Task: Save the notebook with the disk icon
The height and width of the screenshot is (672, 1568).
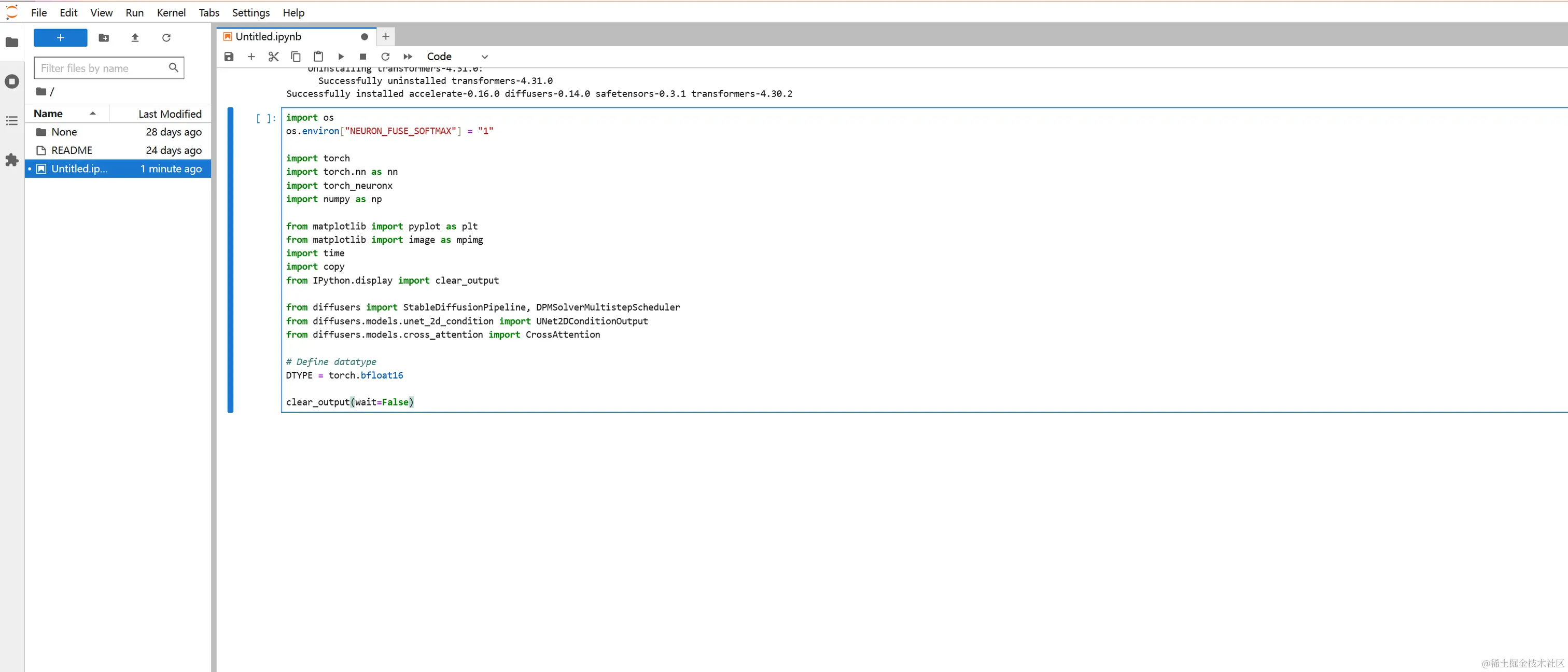Action: pyautogui.click(x=229, y=57)
